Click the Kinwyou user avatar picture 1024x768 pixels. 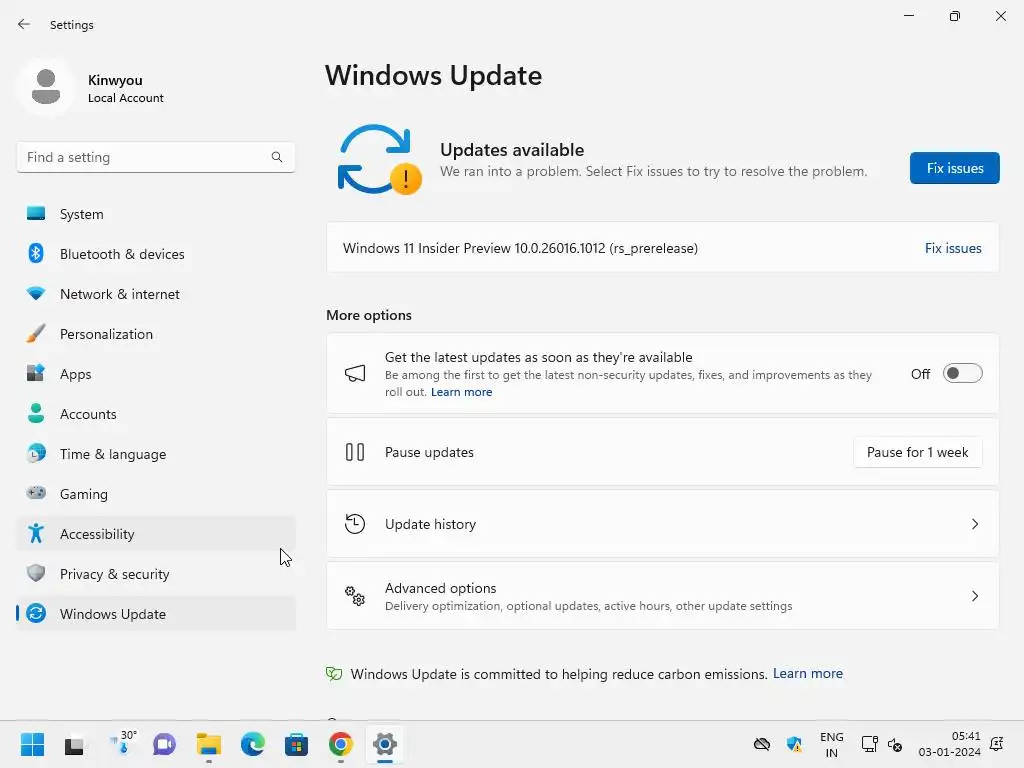pos(46,87)
